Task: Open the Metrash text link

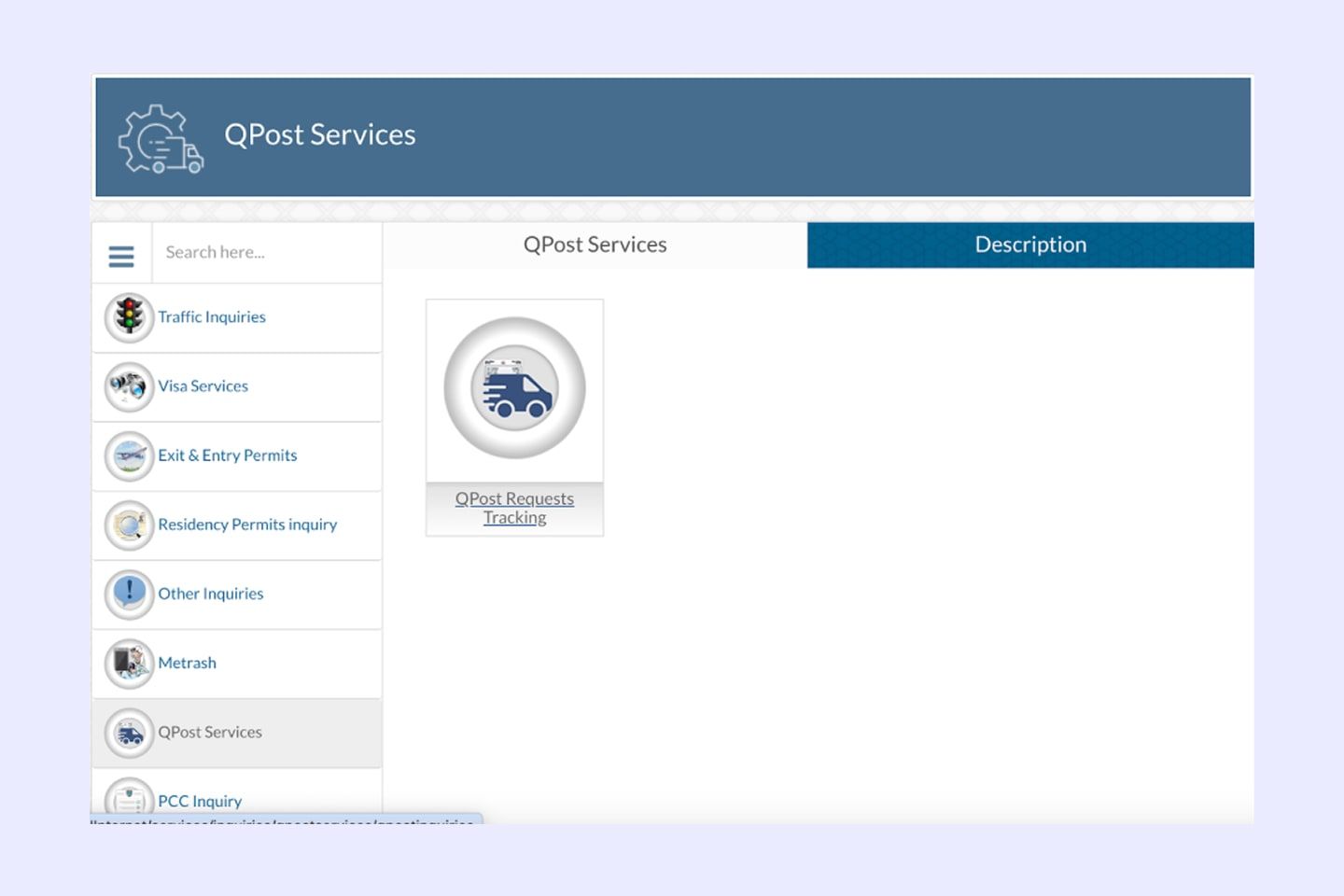Action: [x=187, y=663]
